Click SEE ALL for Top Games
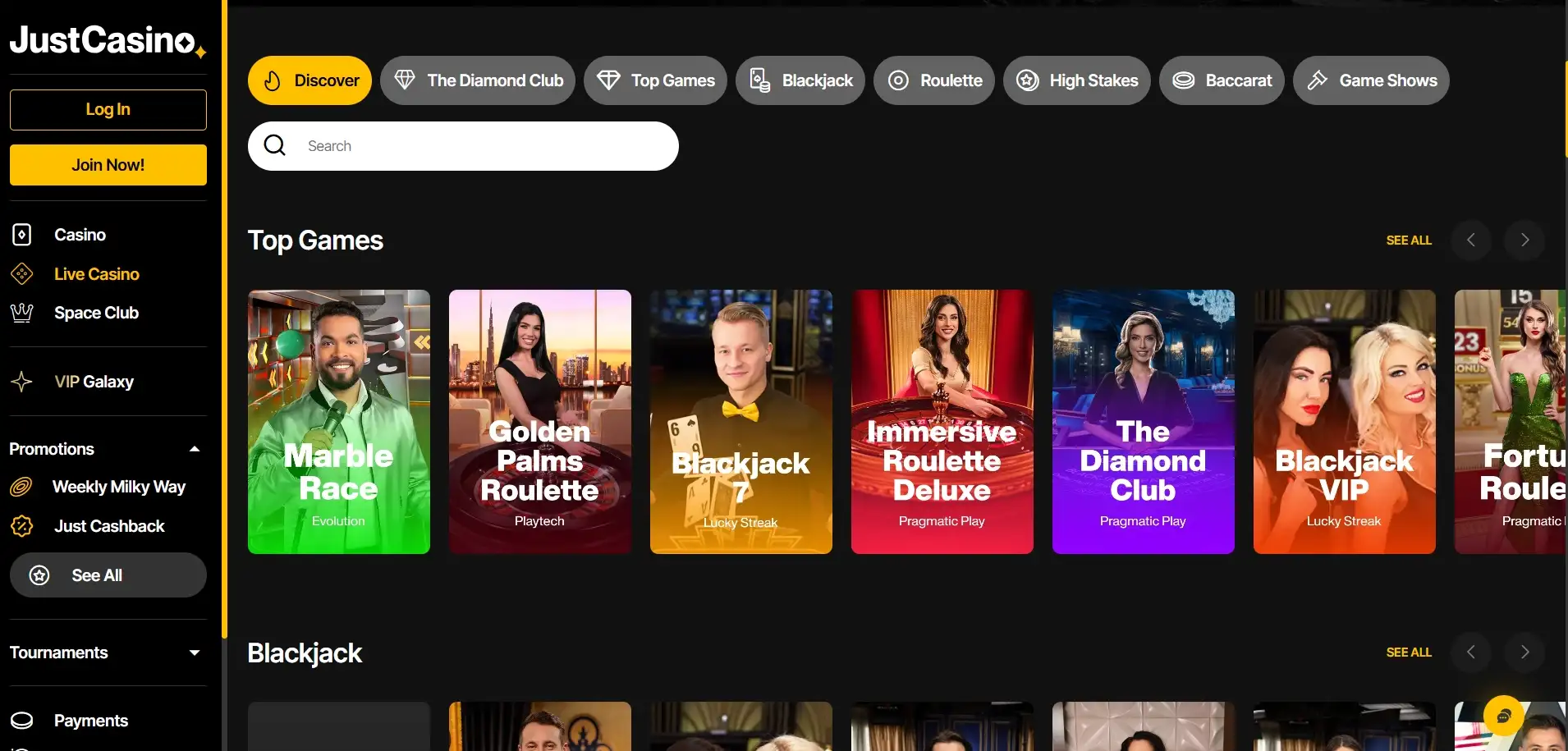The height and width of the screenshot is (751, 1568). (x=1409, y=240)
